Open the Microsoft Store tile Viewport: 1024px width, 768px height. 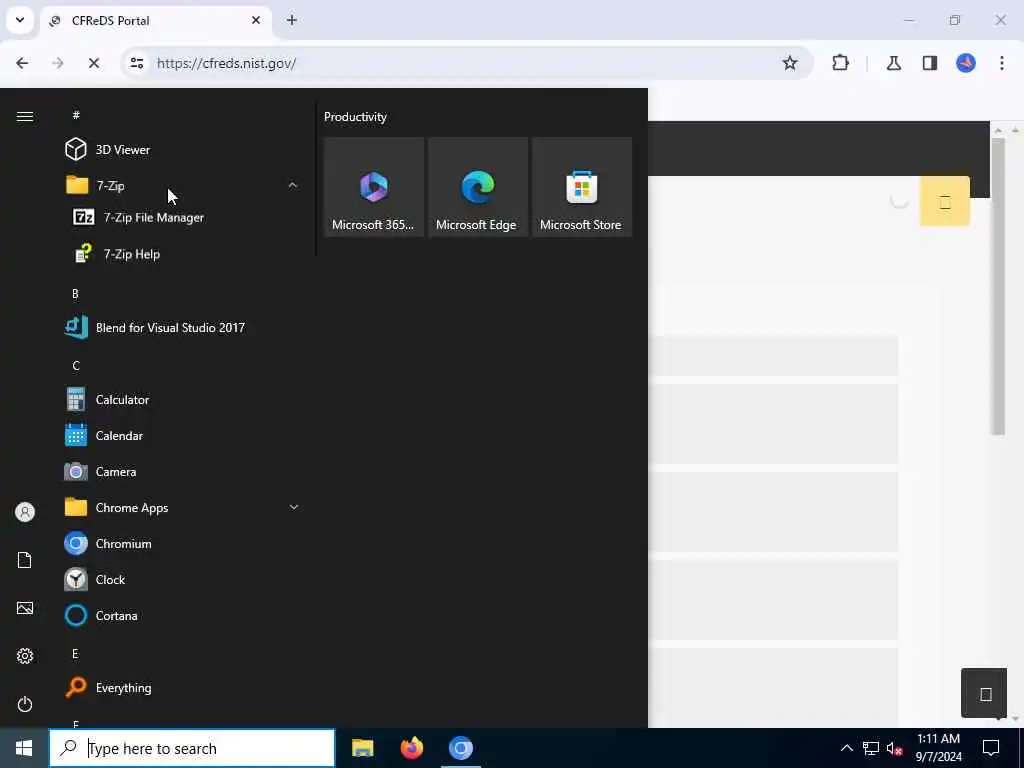click(x=582, y=187)
